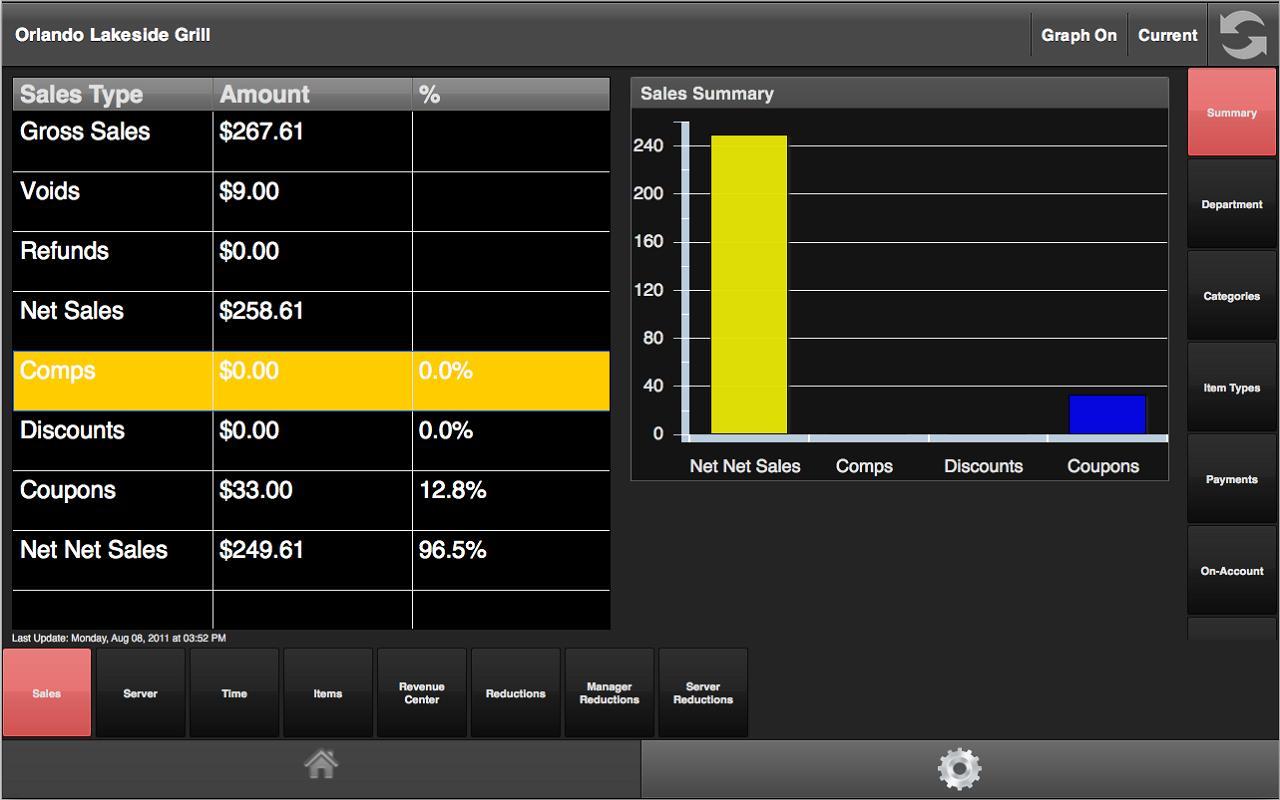Image resolution: width=1280 pixels, height=800 pixels.
Task: Click the % column header
Action: pos(511,94)
